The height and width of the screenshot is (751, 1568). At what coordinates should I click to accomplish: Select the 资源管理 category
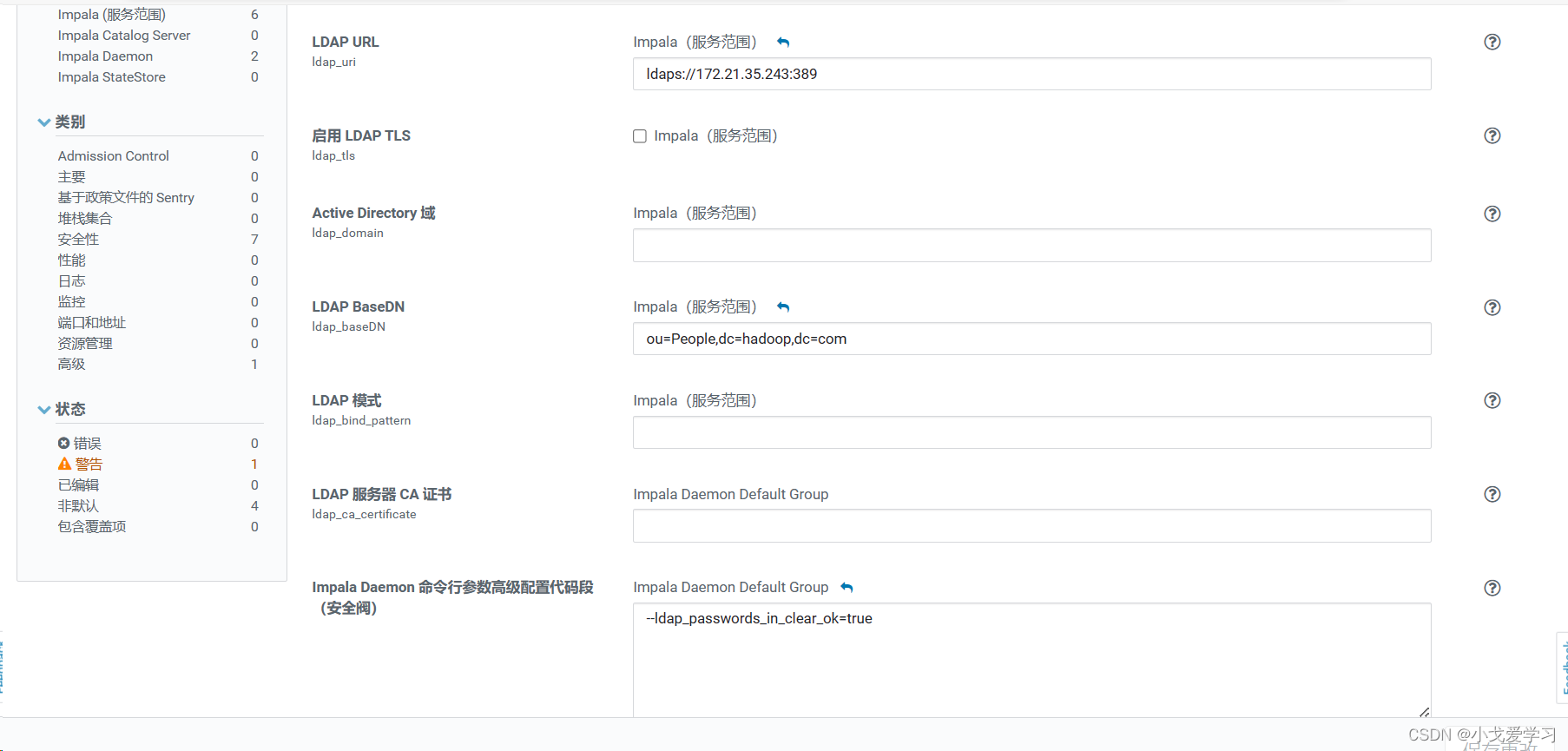(85, 344)
